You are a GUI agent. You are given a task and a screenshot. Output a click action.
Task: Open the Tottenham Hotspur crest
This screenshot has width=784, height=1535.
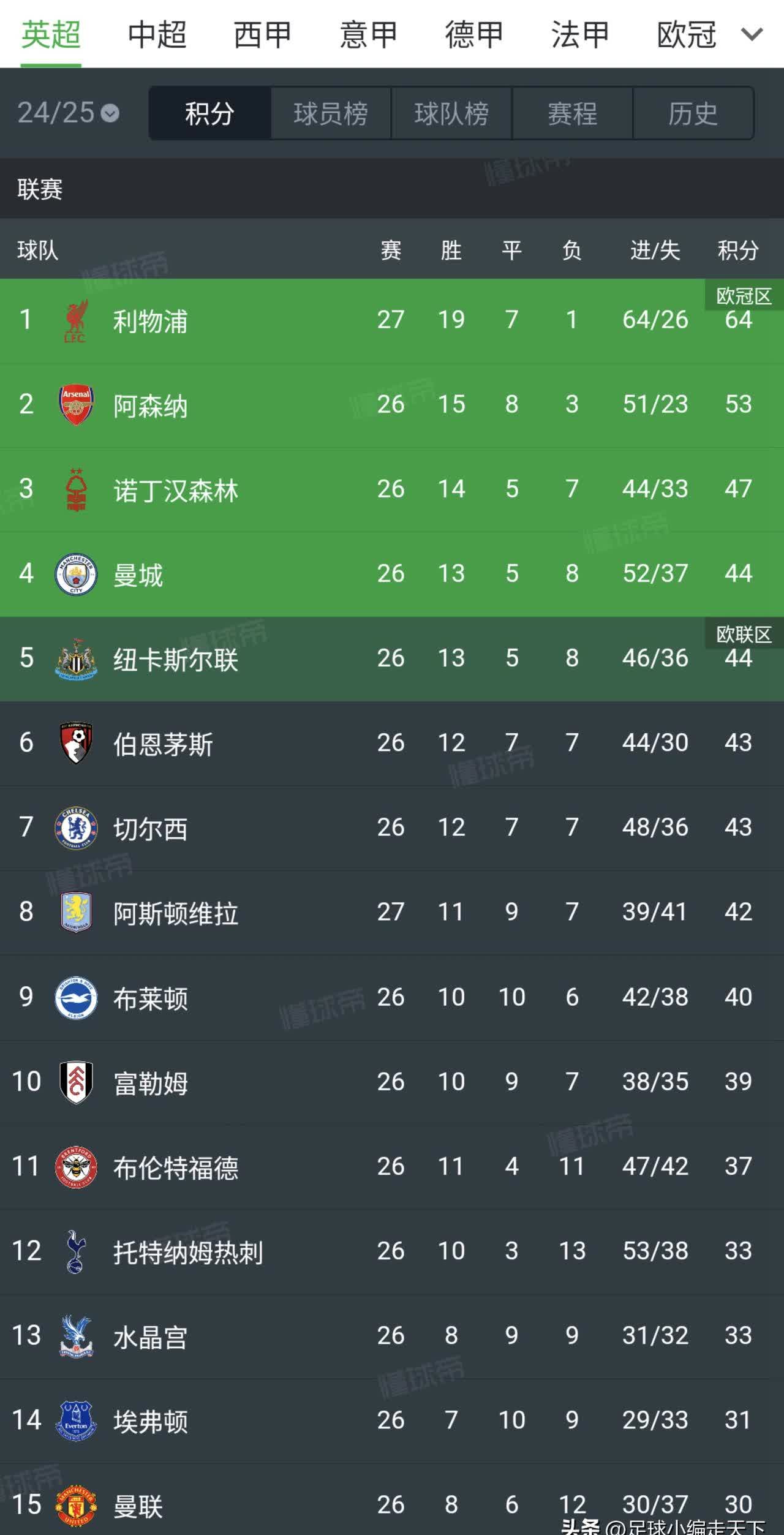coord(76,1251)
